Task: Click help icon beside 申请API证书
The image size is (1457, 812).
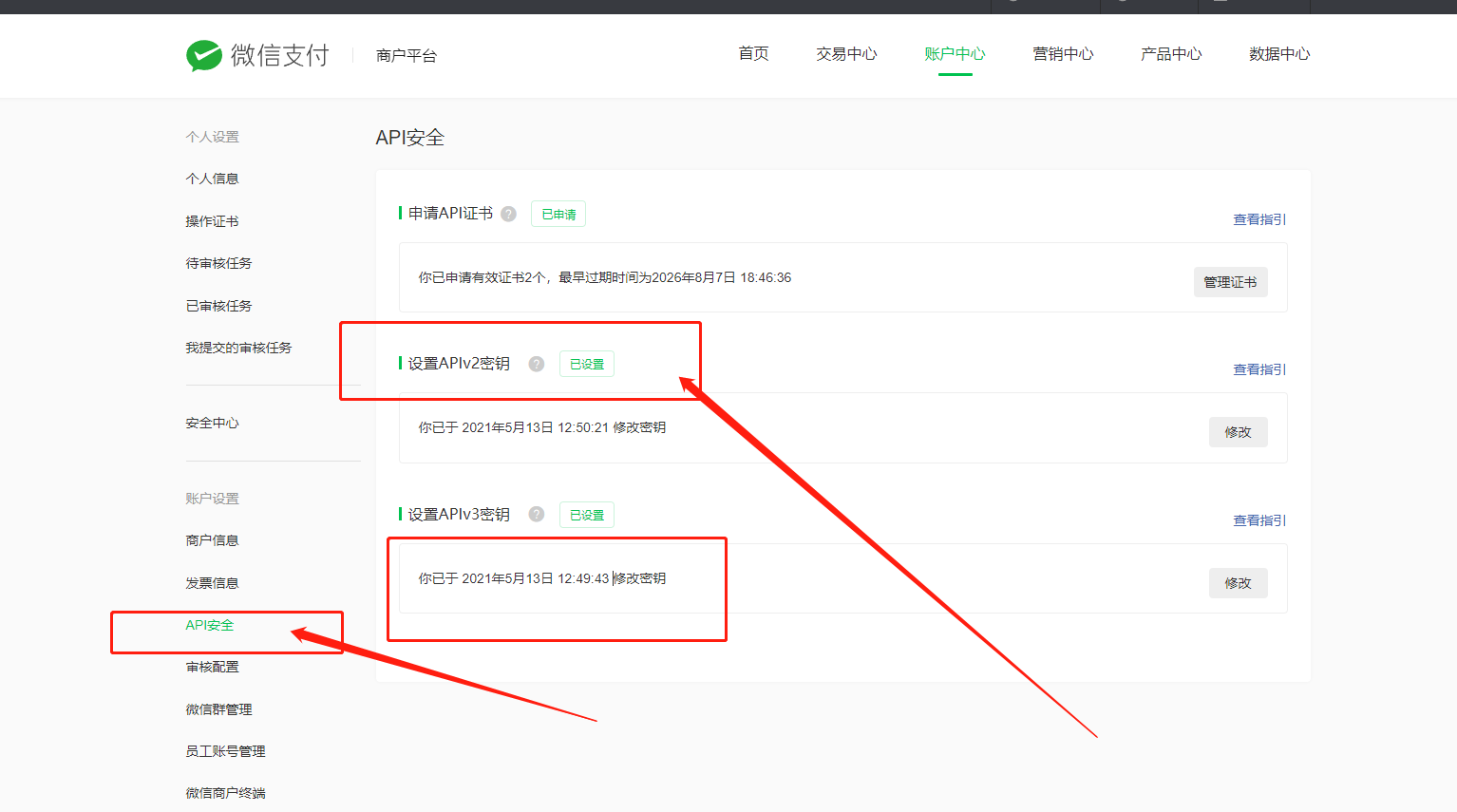Action: coord(509,214)
